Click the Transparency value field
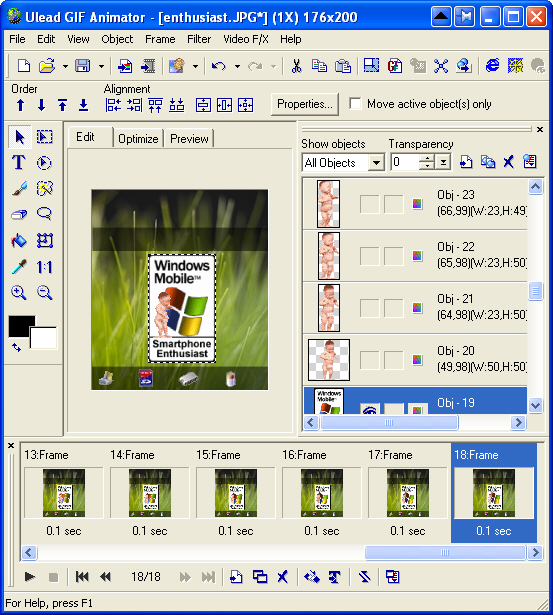The width and height of the screenshot is (553, 615). [x=405, y=162]
